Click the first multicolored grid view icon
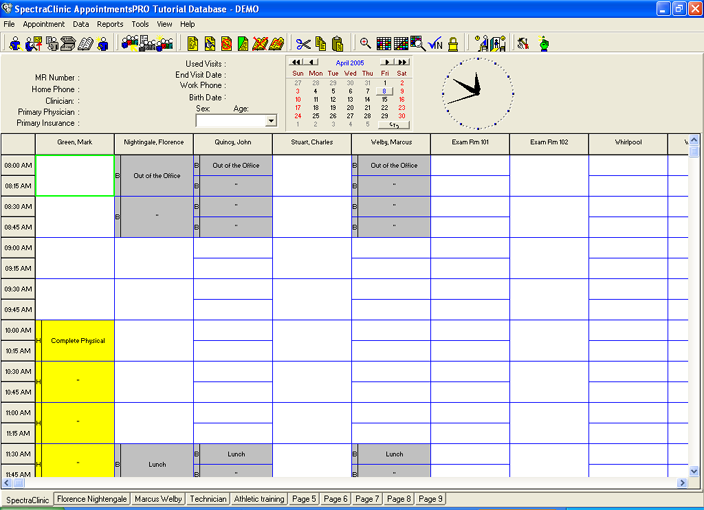The height and width of the screenshot is (510, 704). (x=383, y=44)
